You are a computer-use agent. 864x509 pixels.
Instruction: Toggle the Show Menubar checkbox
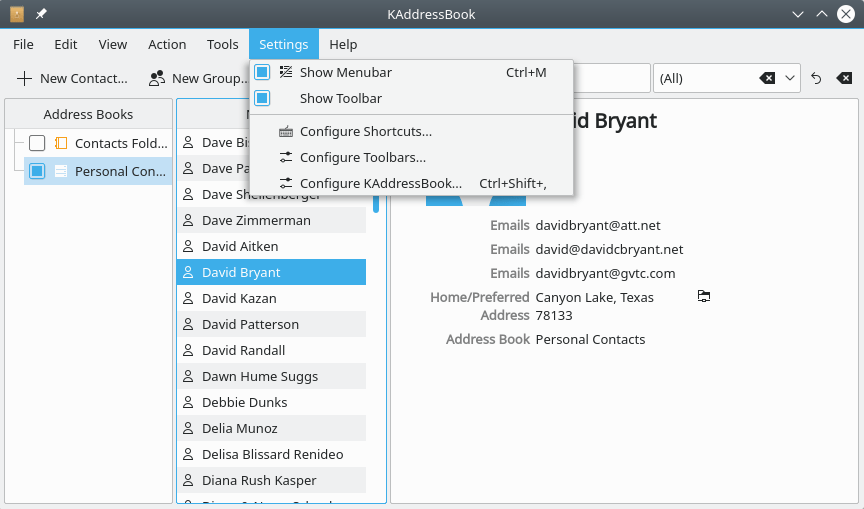click(x=262, y=72)
